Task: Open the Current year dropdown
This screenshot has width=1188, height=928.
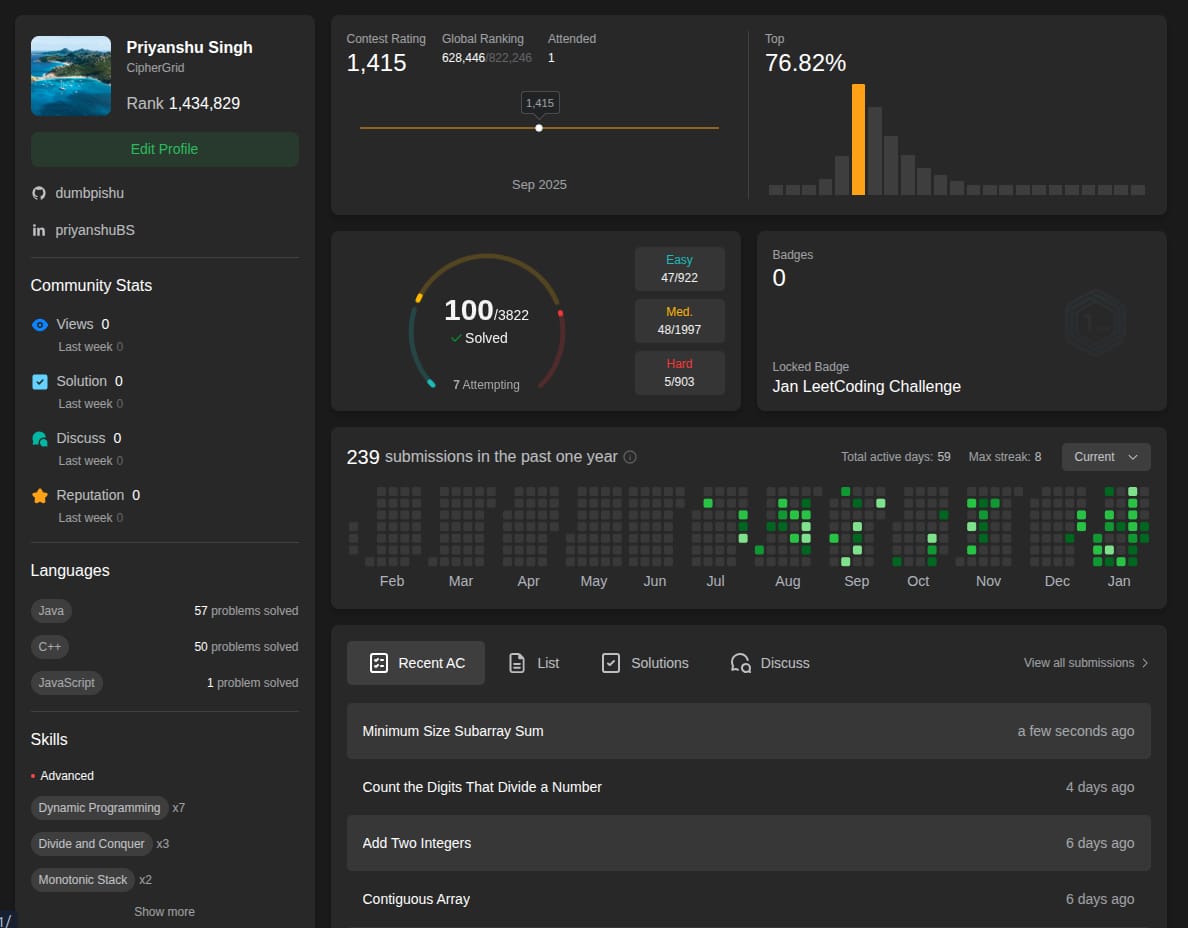Action: pos(1106,457)
